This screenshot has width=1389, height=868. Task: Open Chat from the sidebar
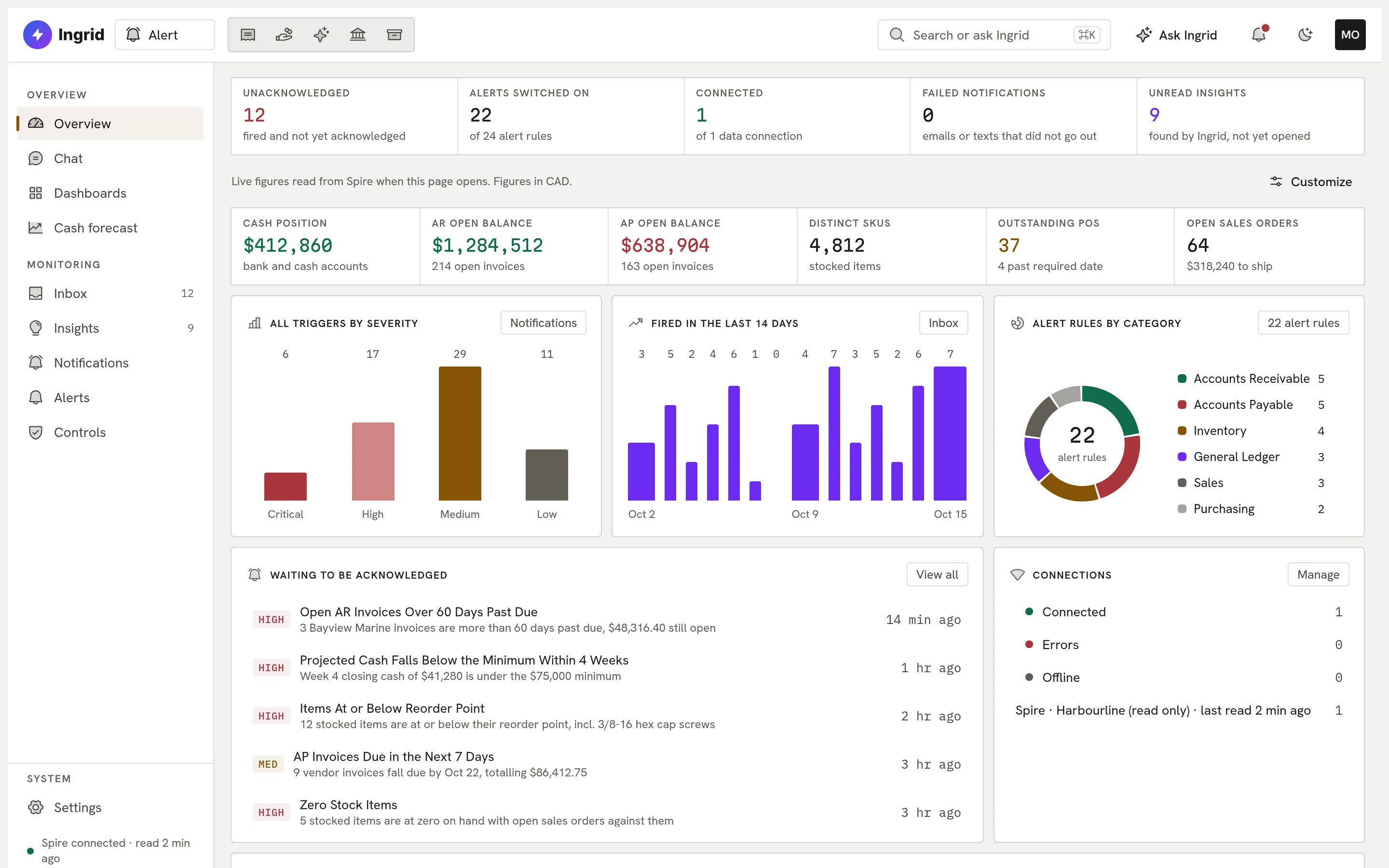[x=110, y=159]
